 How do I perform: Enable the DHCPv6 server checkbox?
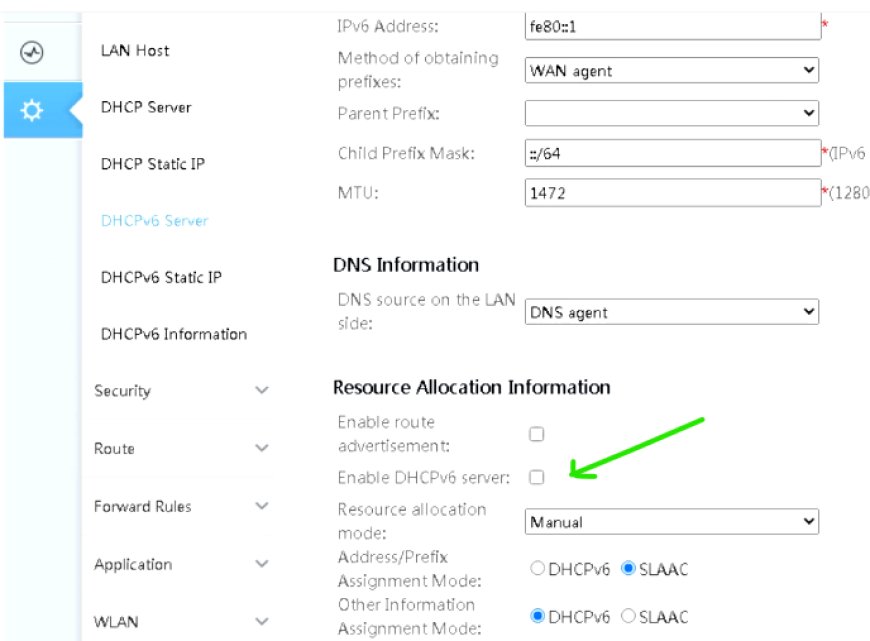pos(537,477)
